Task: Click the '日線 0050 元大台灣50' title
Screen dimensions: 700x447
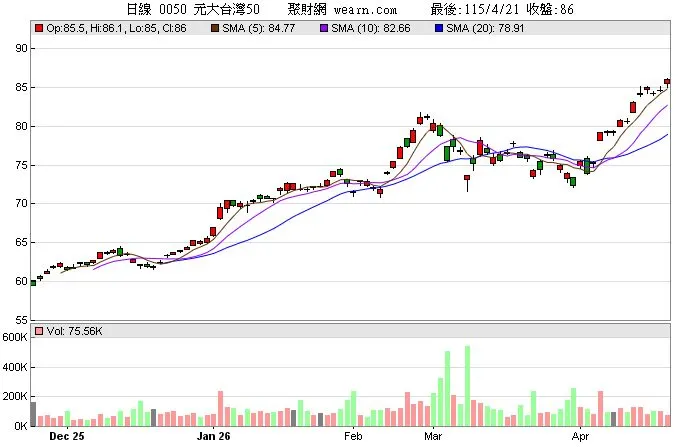Action: point(193,9)
